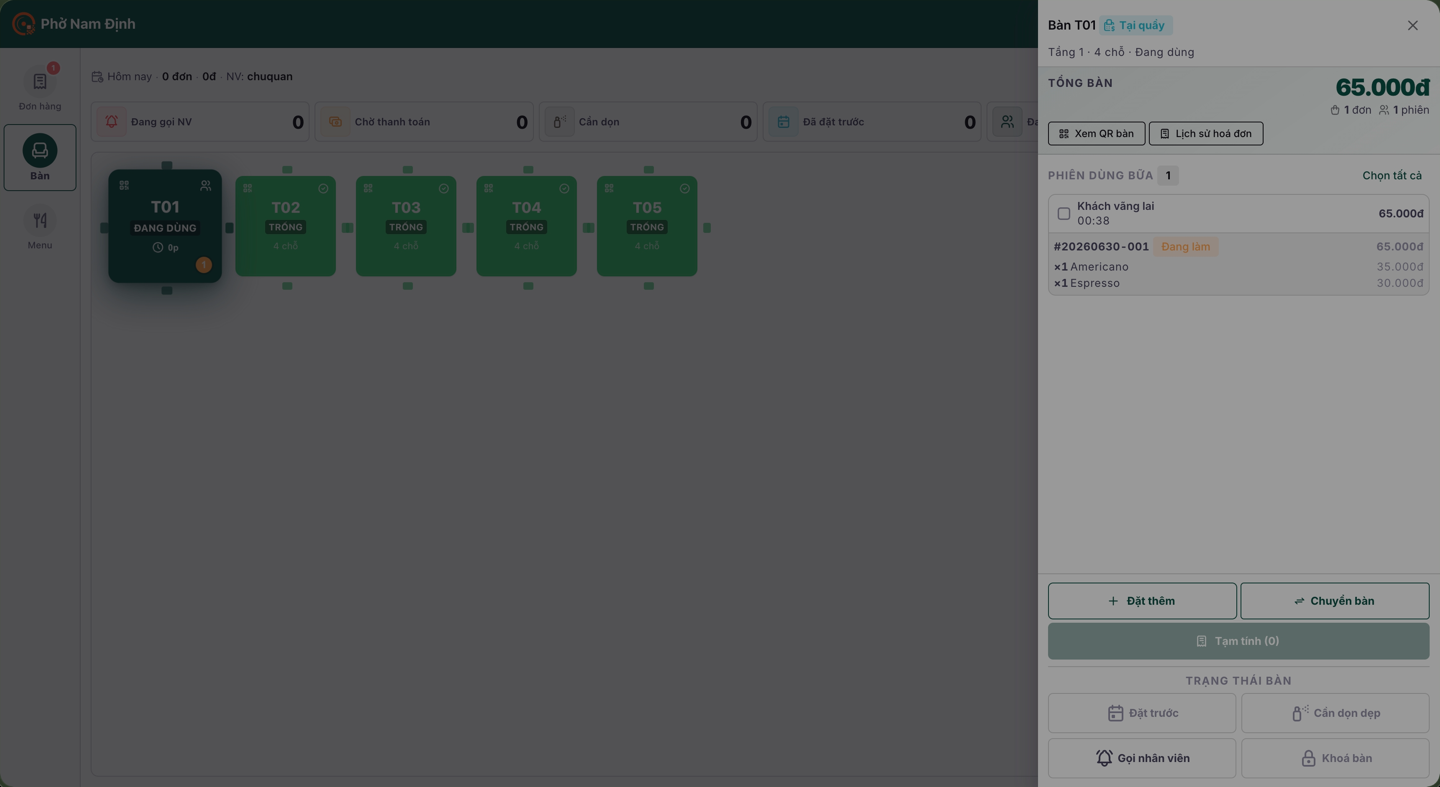1440x787 pixels.
Task: Select the Bàn tables sidebar icon
Action: [40, 157]
